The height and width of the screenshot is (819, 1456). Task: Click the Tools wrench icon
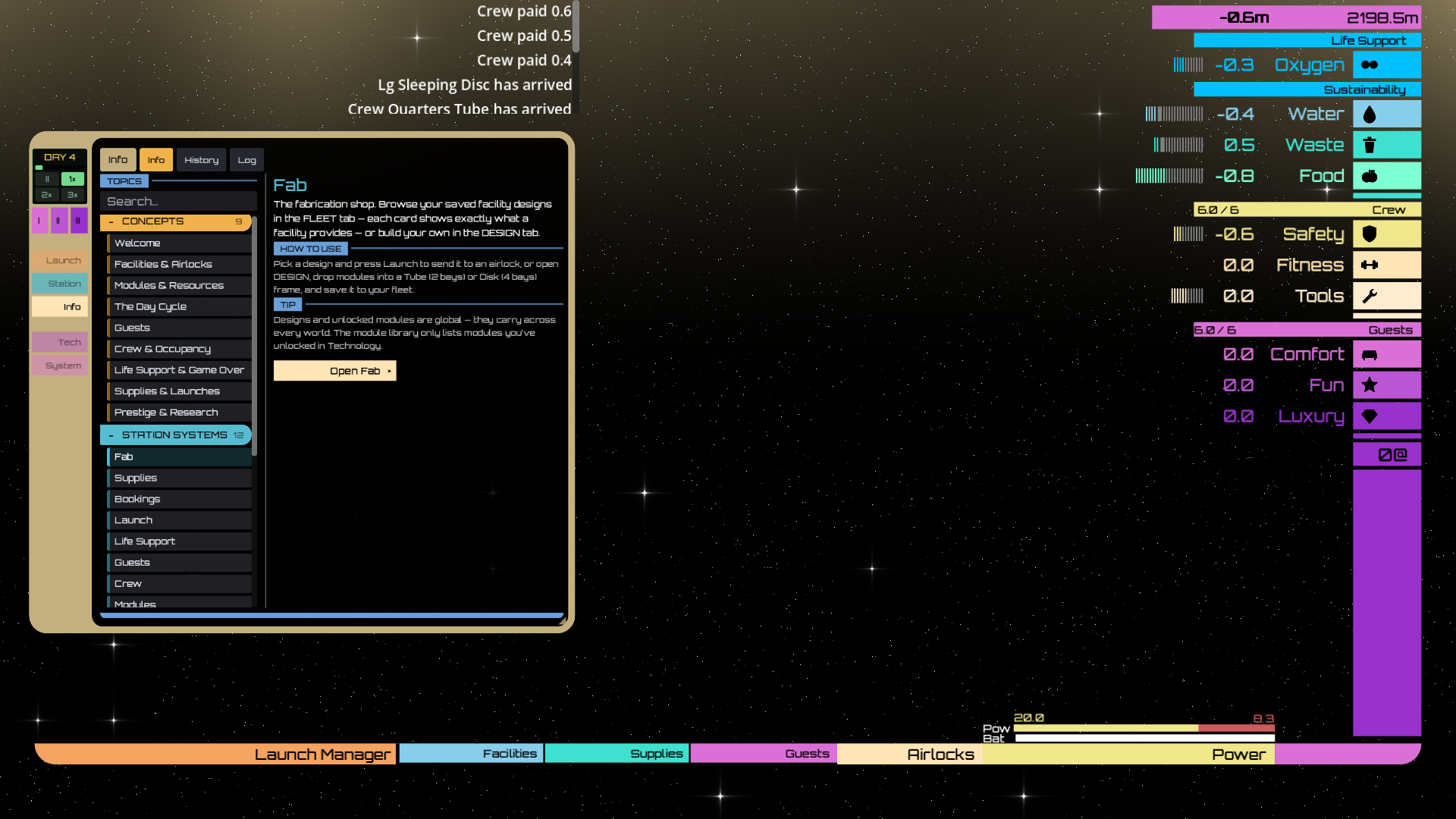pos(1370,296)
